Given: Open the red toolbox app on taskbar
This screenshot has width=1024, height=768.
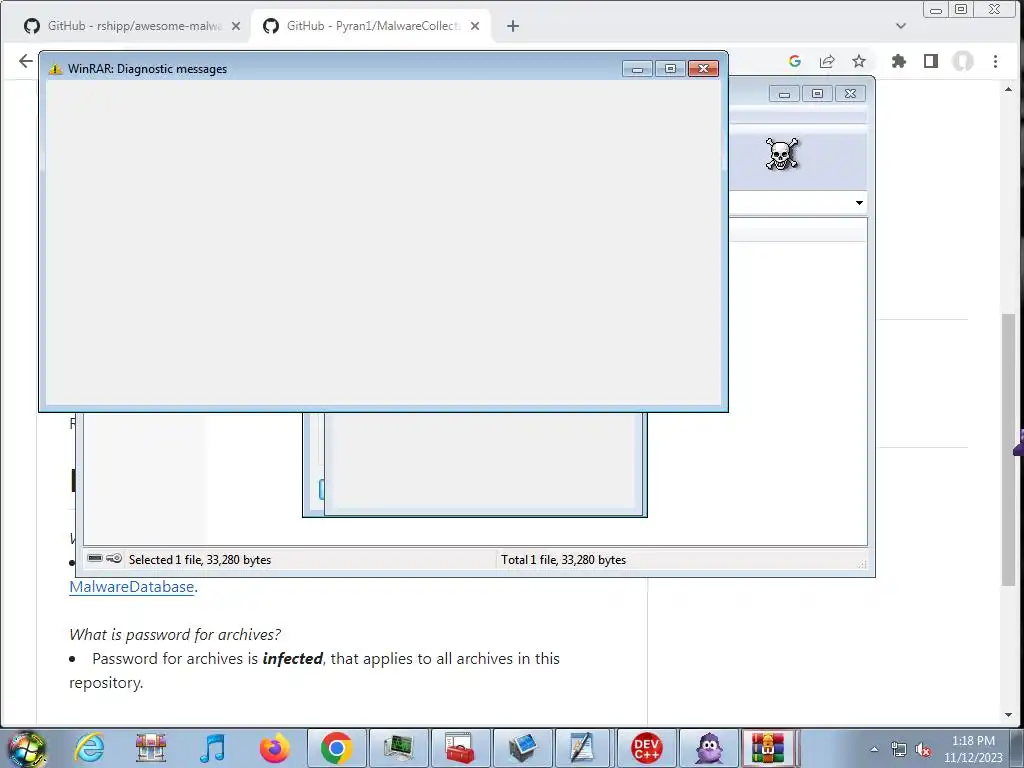Looking at the screenshot, I should point(460,748).
